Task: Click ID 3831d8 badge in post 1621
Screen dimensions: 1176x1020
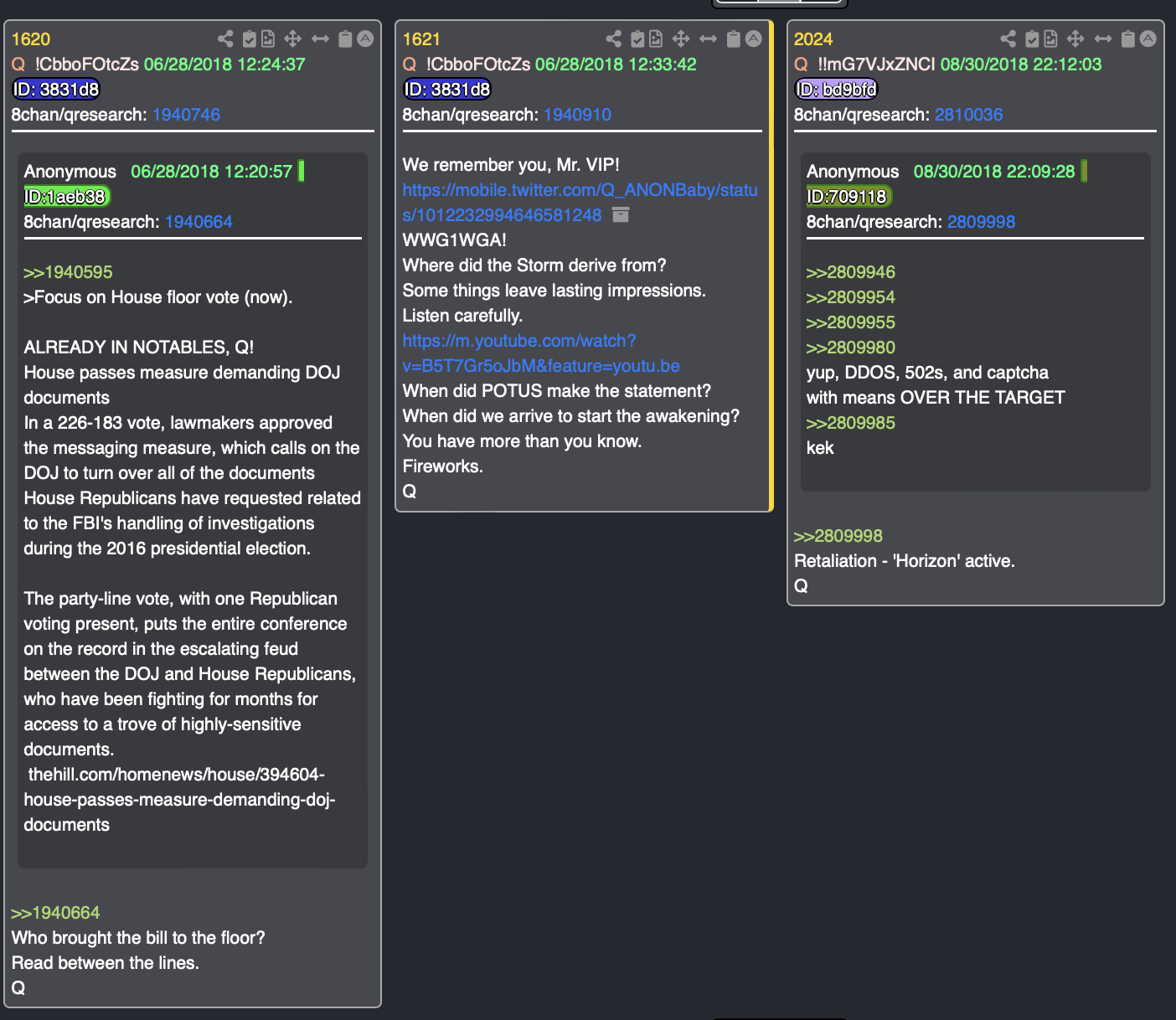Action: pyautogui.click(x=447, y=90)
